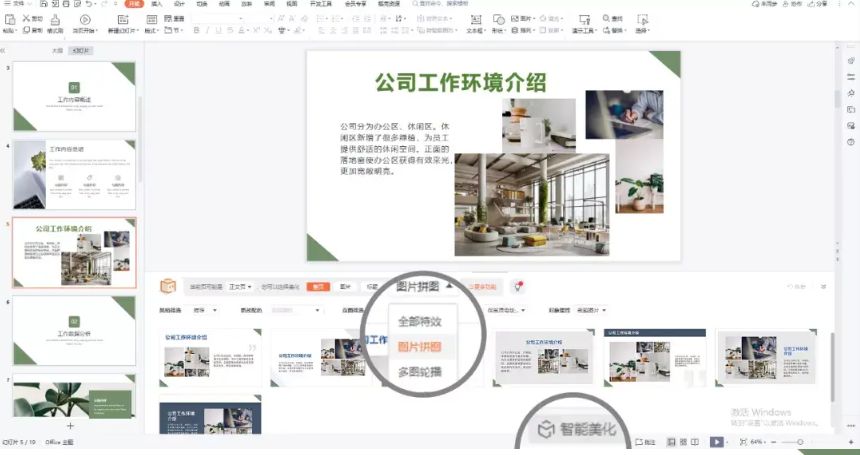Click the help question mark in right sidebar
The image size is (860, 455).
851,142
